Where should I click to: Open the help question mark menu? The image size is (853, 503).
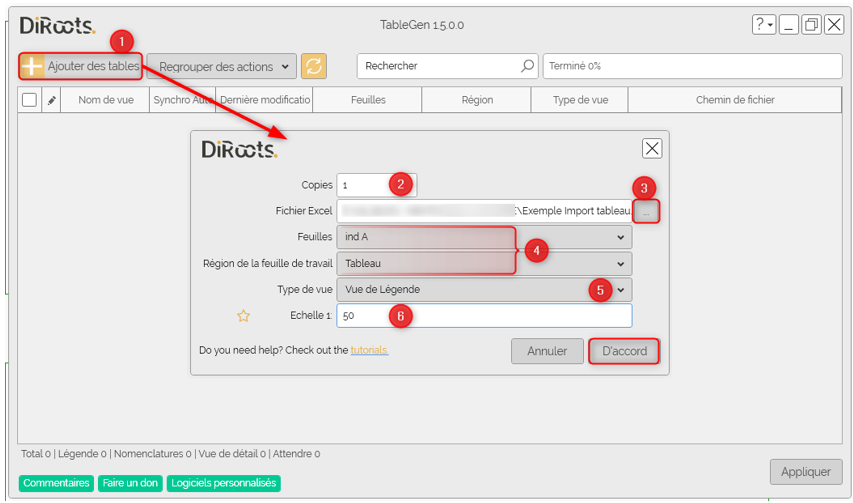tap(764, 25)
